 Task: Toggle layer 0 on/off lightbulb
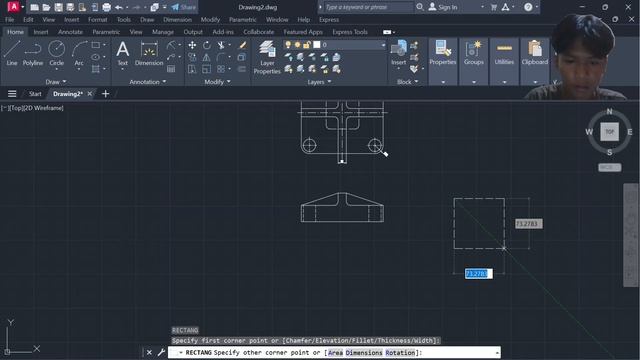[x=288, y=44]
